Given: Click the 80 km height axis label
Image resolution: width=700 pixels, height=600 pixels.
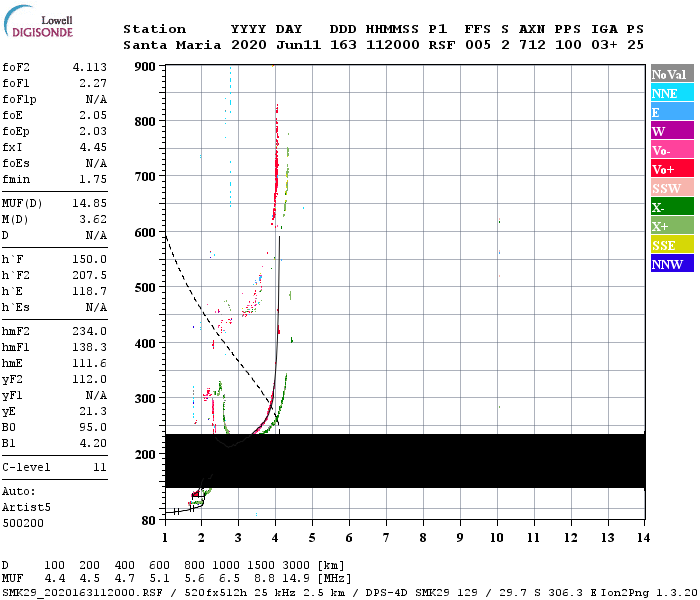Looking at the screenshot, I should click(x=149, y=521).
